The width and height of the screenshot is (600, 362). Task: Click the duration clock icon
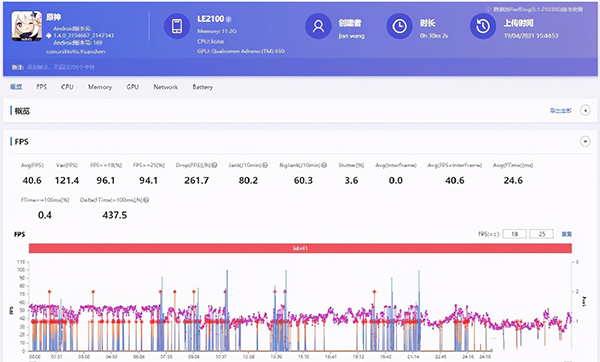click(x=399, y=26)
